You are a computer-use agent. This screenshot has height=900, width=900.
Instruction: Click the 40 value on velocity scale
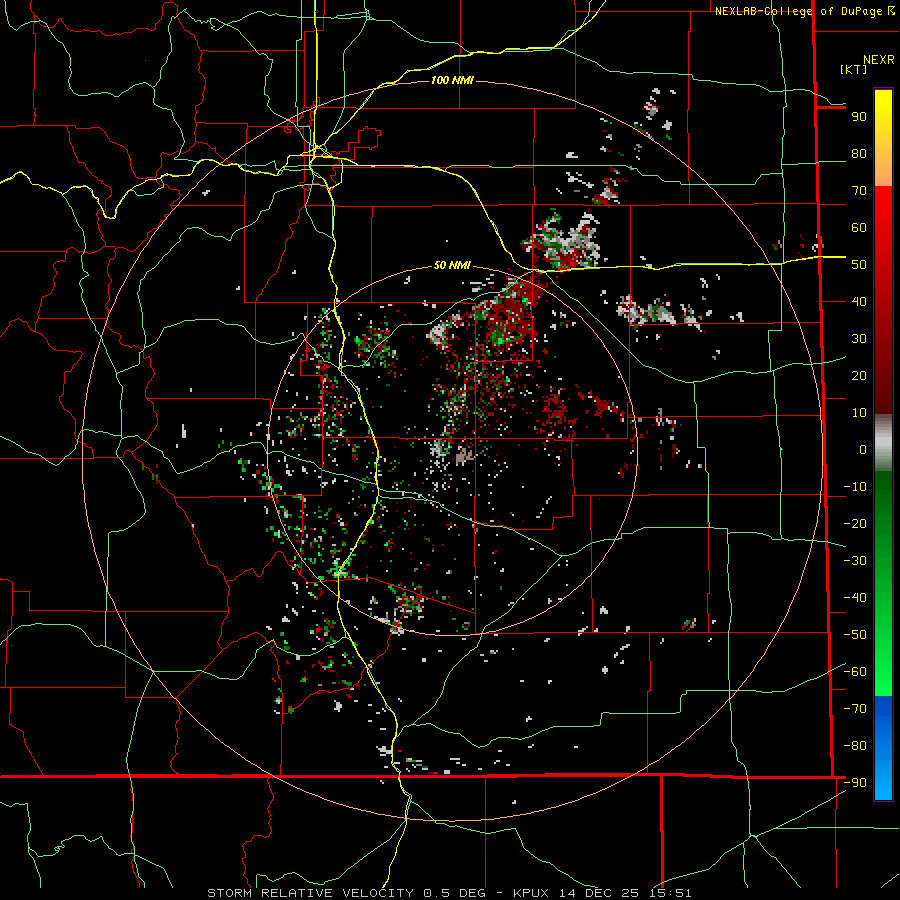(x=859, y=301)
